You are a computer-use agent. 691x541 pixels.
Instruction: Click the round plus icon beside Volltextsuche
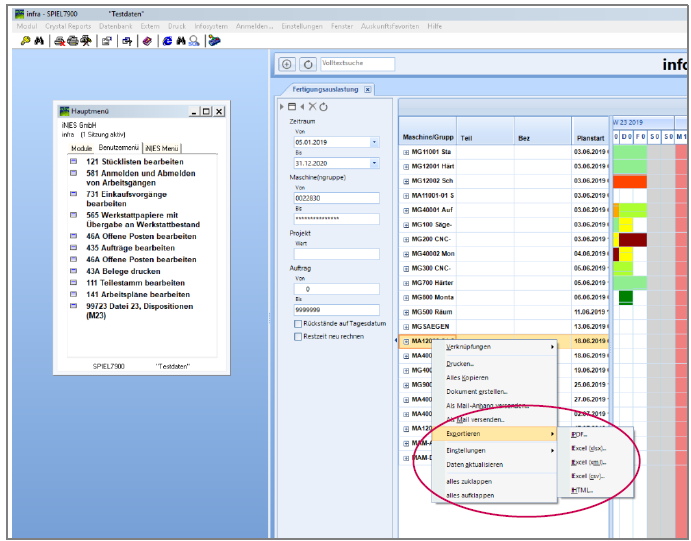pos(288,64)
